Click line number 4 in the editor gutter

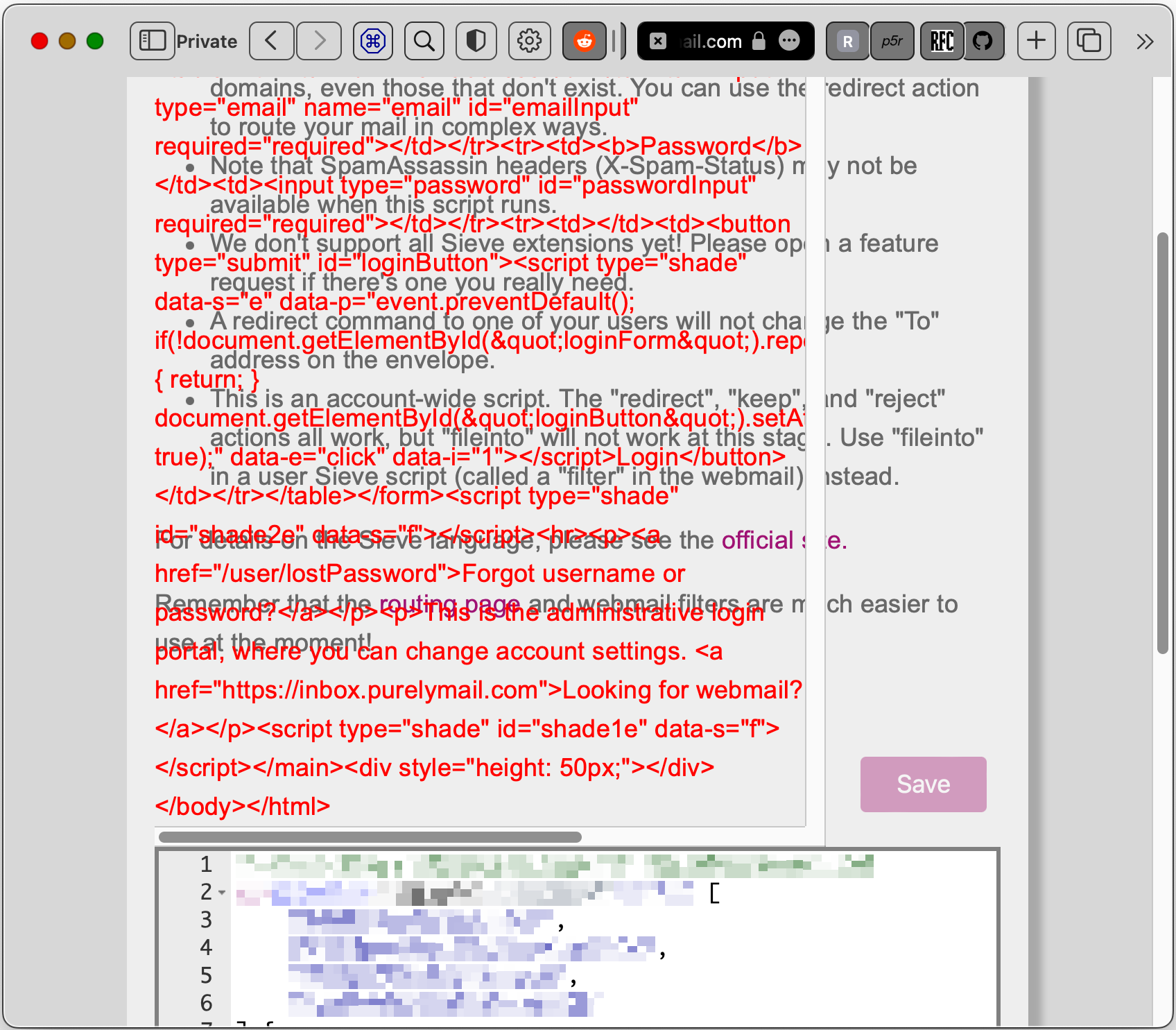coord(206,947)
